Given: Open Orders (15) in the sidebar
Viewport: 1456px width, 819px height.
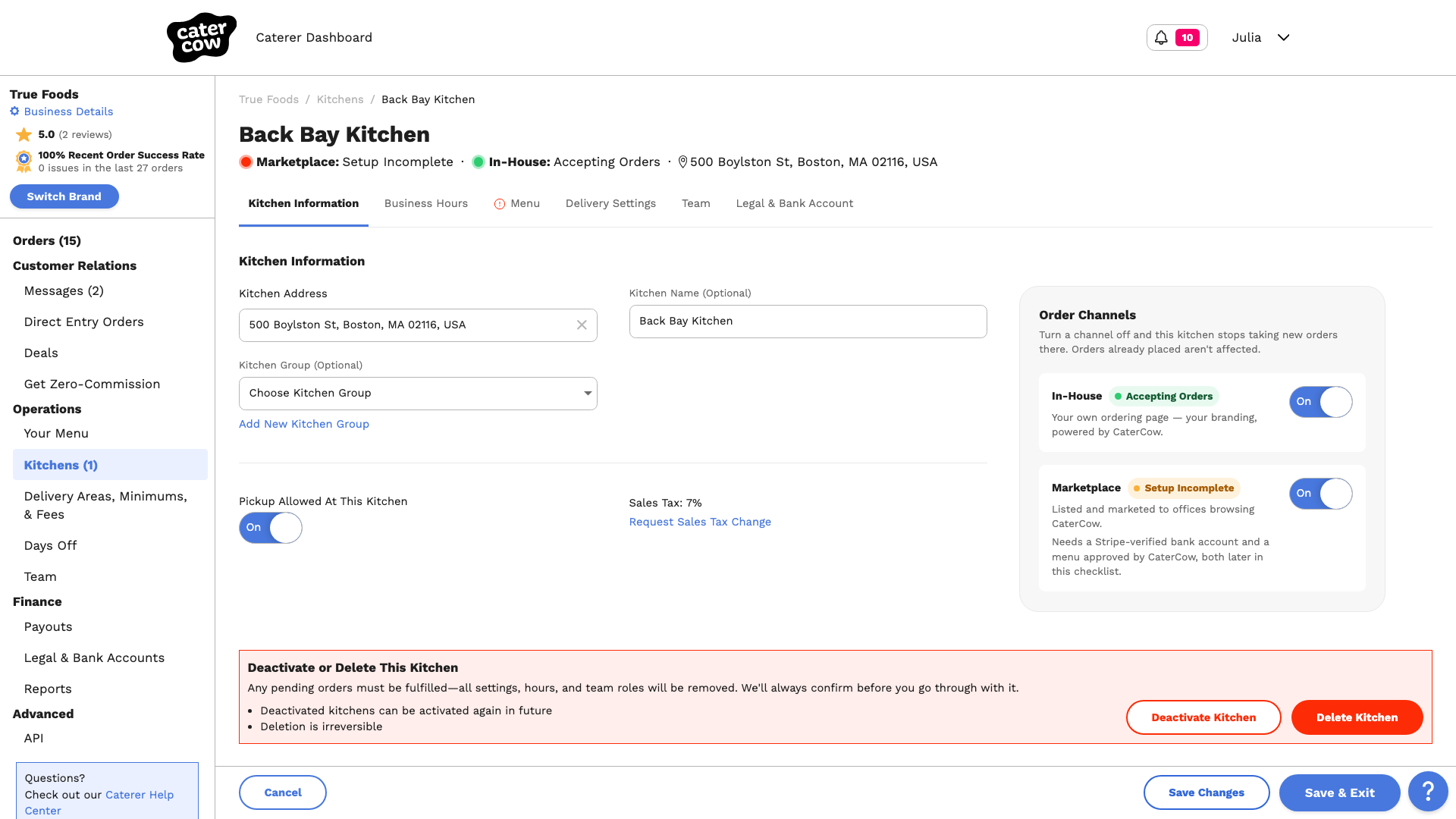Looking at the screenshot, I should 47,240.
